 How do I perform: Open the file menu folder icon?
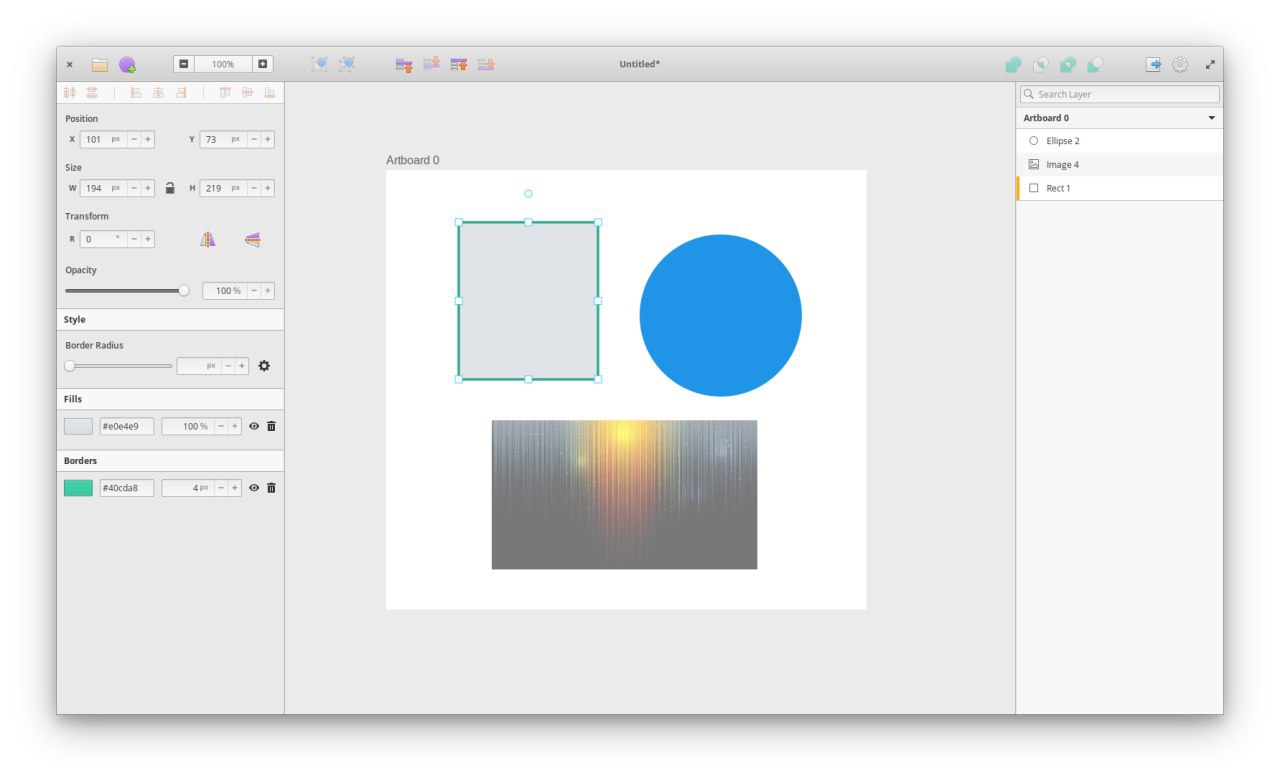(100, 65)
